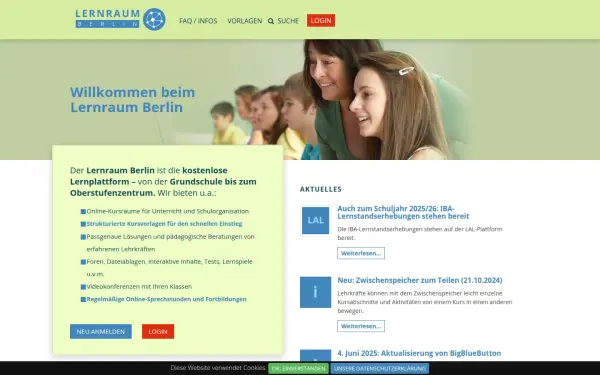
Task: Open link Regelmäßige Online-Sprechstunden und Fortbildungen
Action: (x=166, y=299)
